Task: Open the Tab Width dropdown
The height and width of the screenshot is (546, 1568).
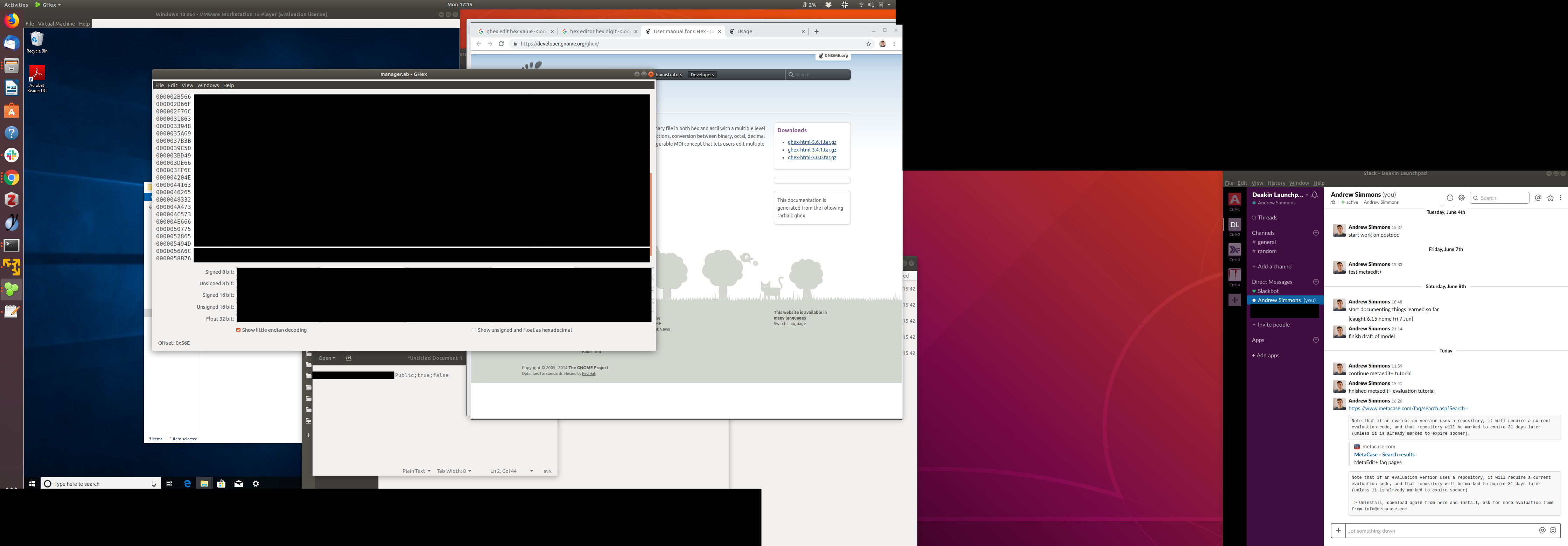Action: pos(454,471)
